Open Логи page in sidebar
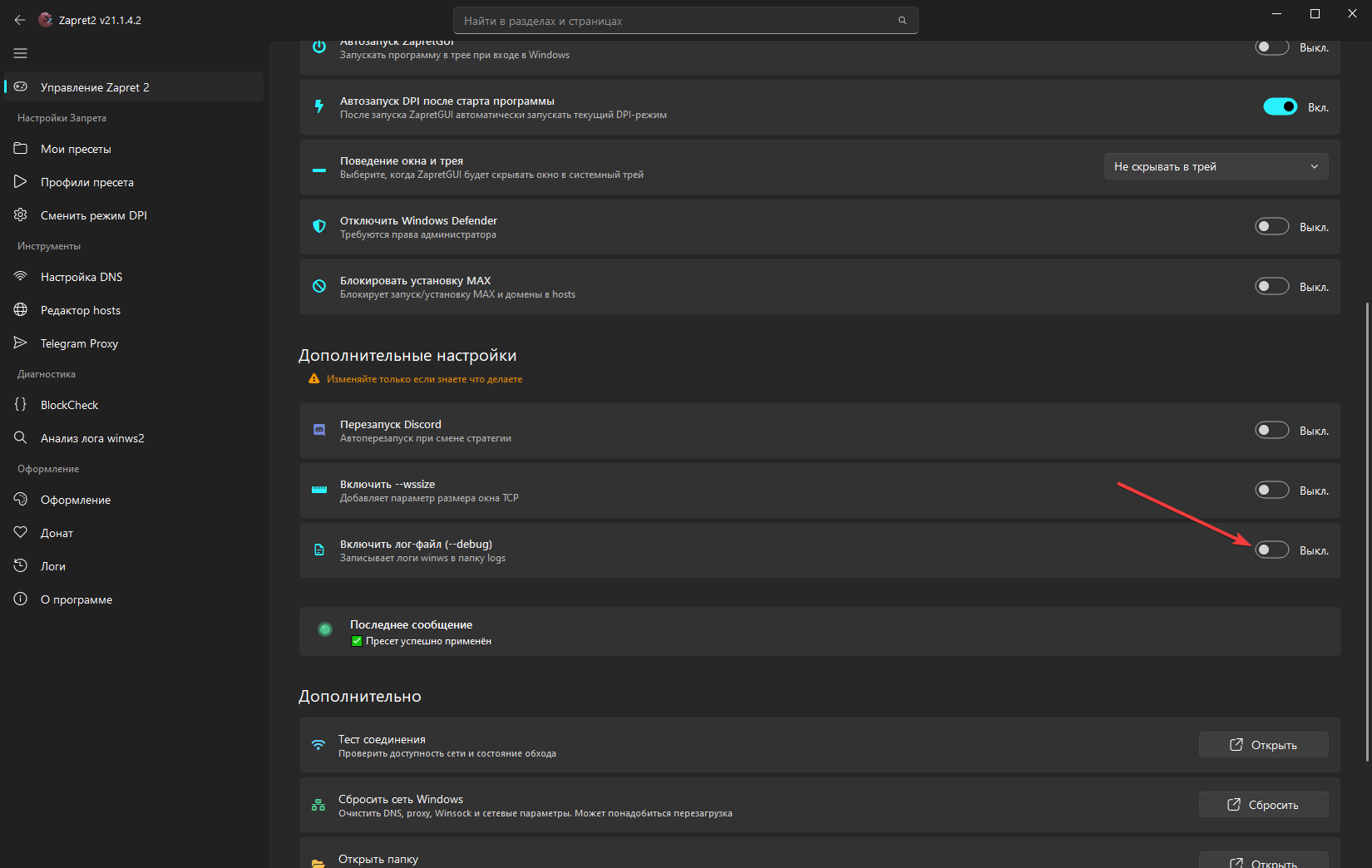Image resolution: width=1372 pixels, height=868 pixels. 134,565
